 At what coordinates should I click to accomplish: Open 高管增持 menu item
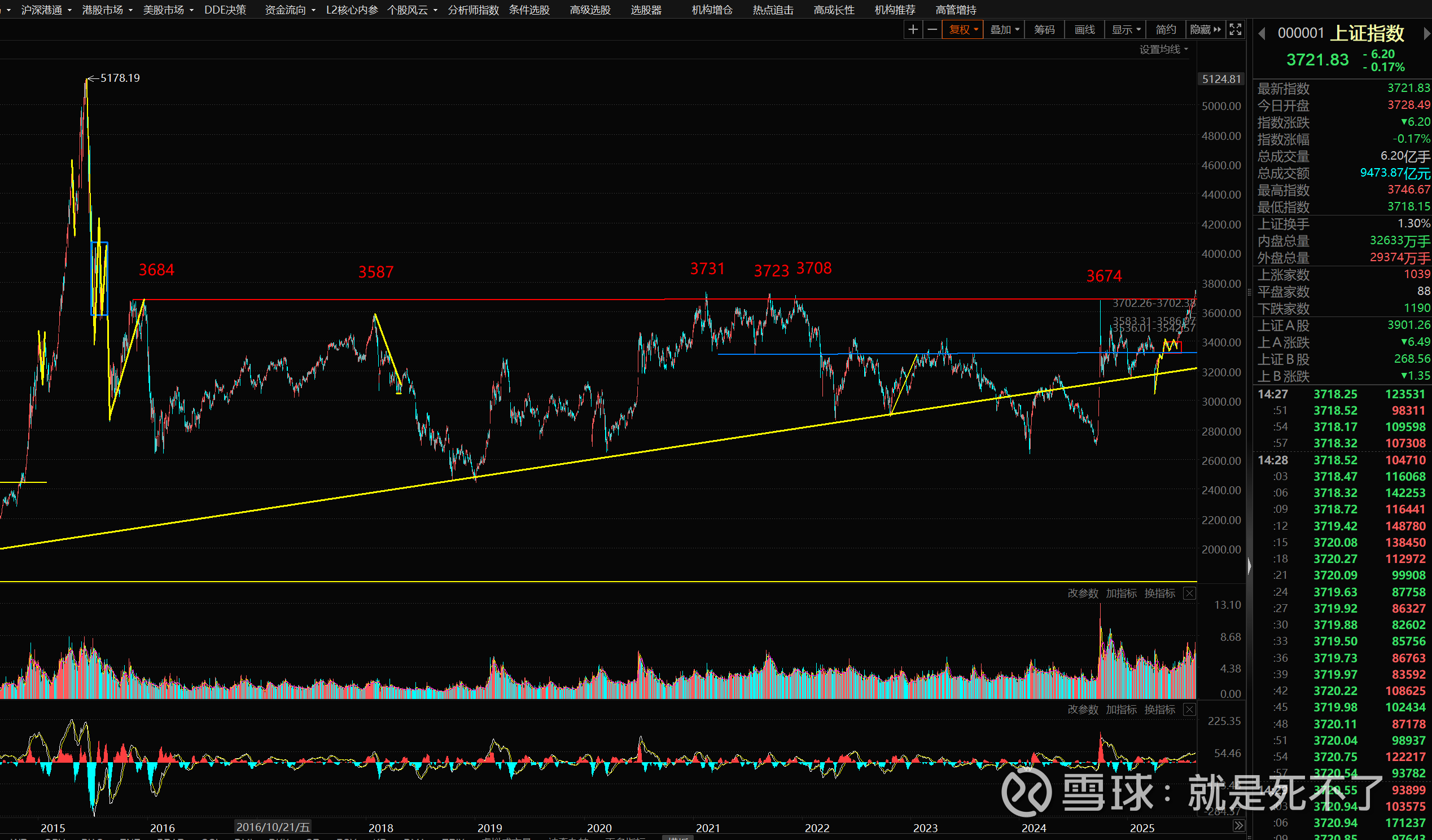click(956, 10)
